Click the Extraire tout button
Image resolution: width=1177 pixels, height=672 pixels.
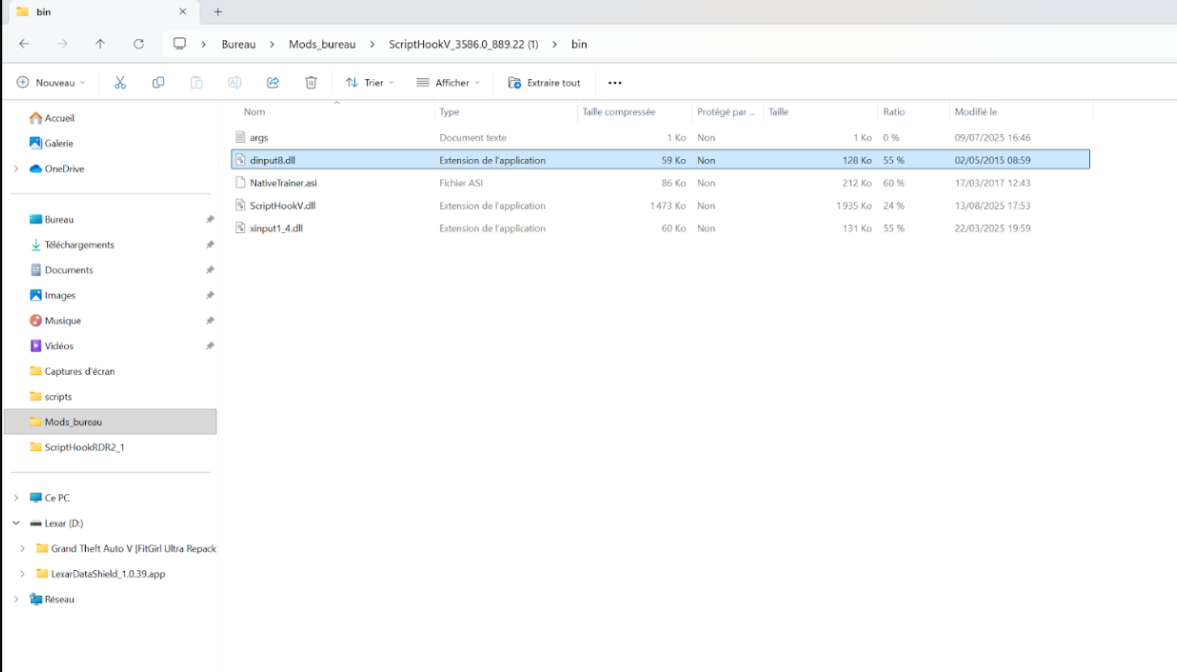544,83
